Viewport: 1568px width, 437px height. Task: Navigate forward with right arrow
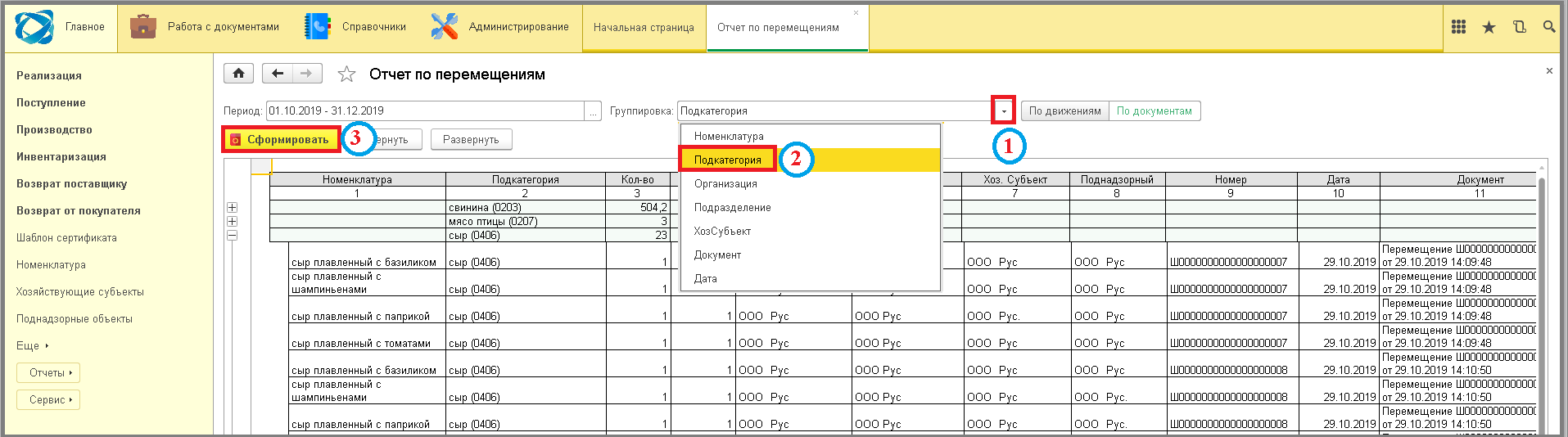pyautogui.click(x=307, y=74)
